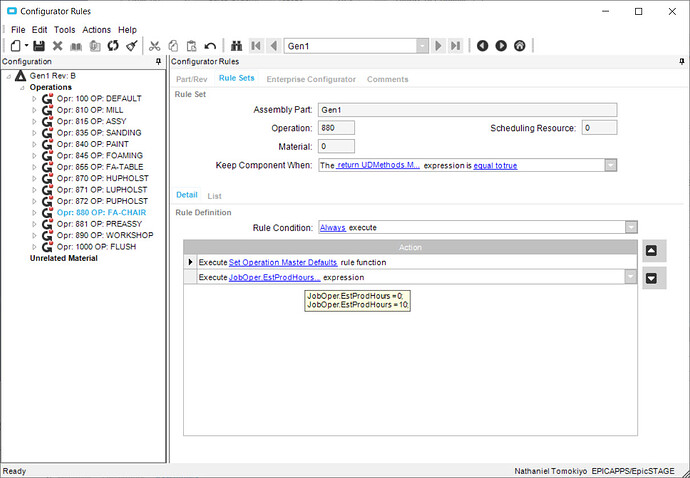Open the Rule Condition dropdown arrow
This screenshot has height=478, width=690.
pos(631,228)
